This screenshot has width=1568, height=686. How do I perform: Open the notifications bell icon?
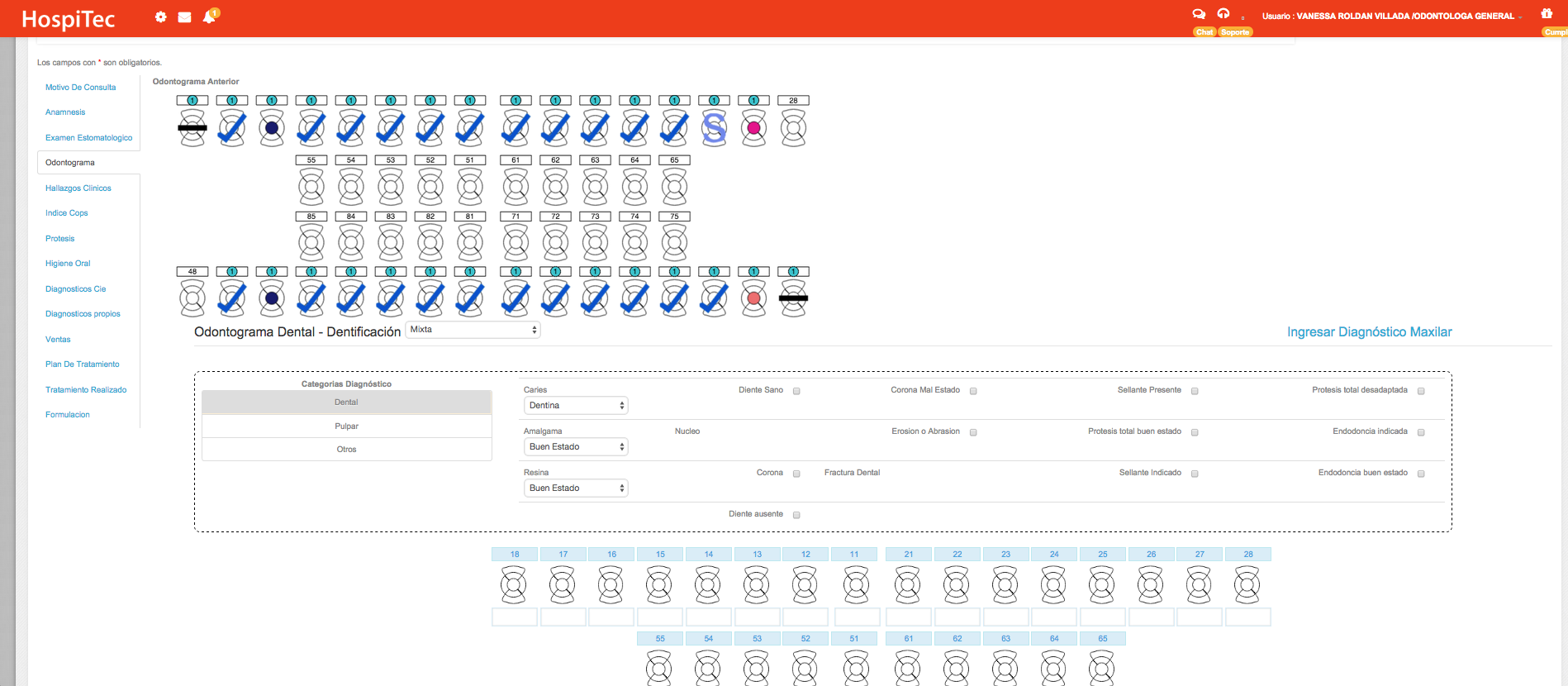click(209, 17)
